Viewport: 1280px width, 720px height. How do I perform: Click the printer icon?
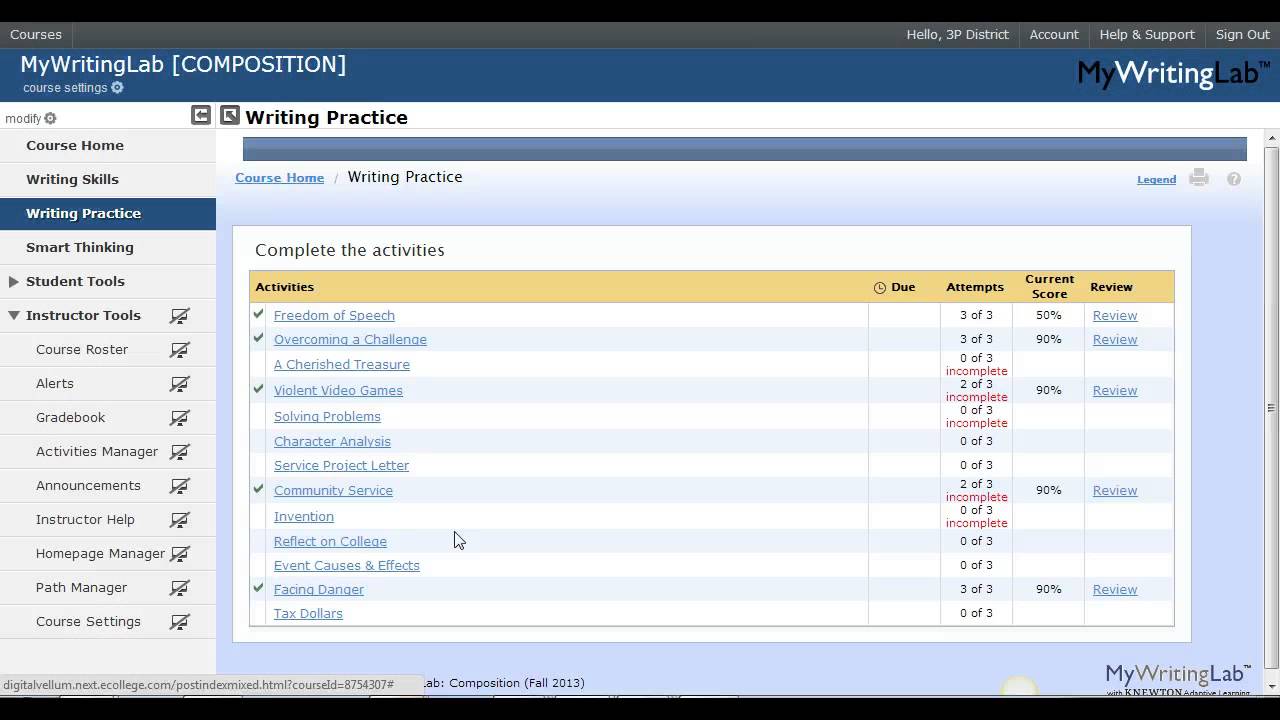point(1199,178)
